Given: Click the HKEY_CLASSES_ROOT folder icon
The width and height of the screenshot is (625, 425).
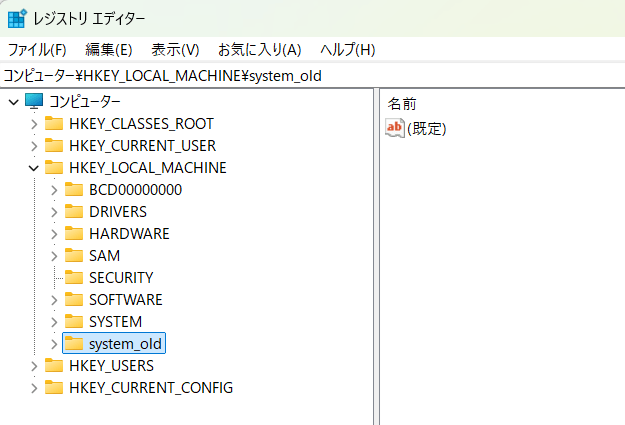Looking at the screenshot, I should [54, 123].
